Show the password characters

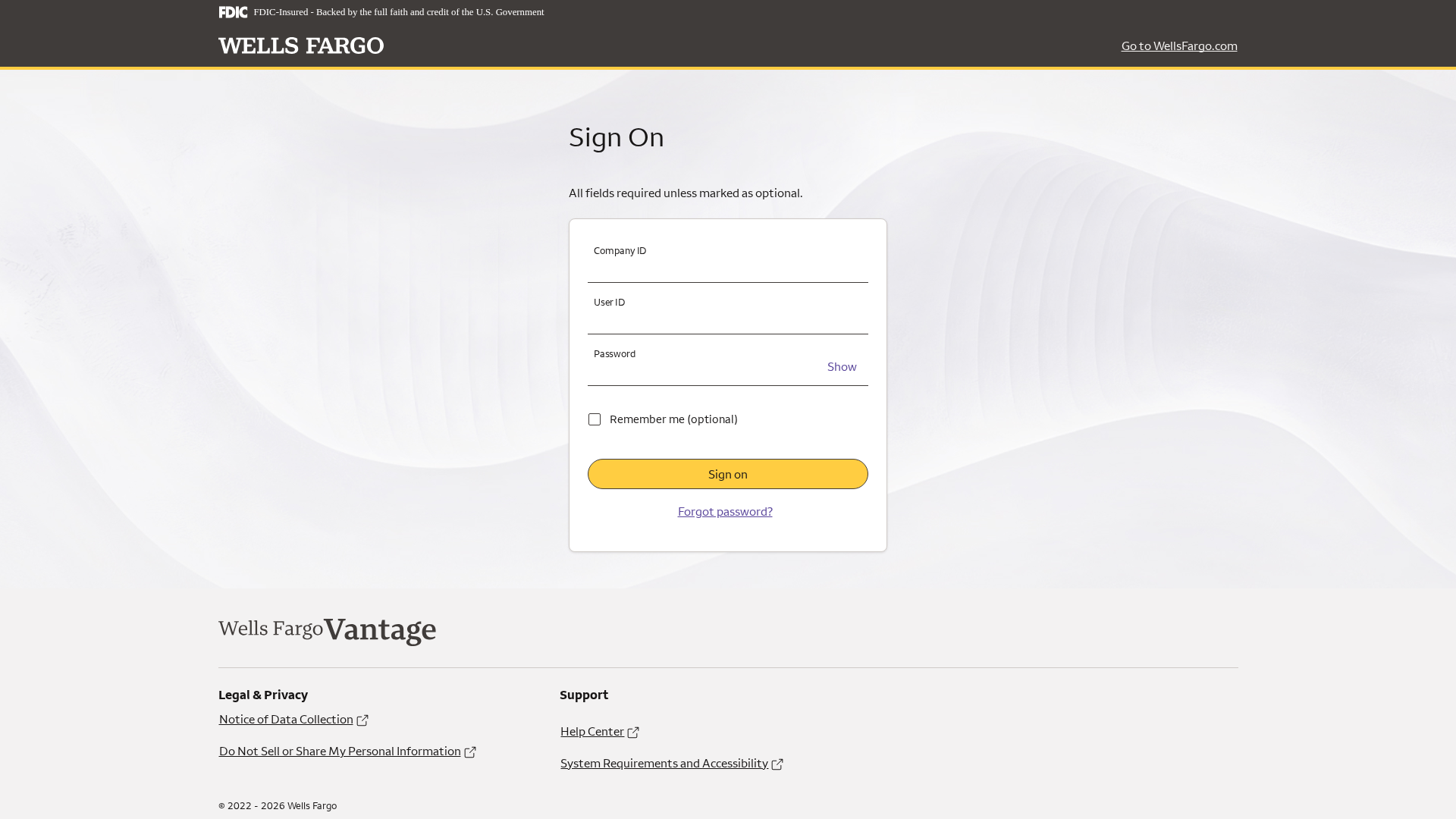click(x=842, y=367)
